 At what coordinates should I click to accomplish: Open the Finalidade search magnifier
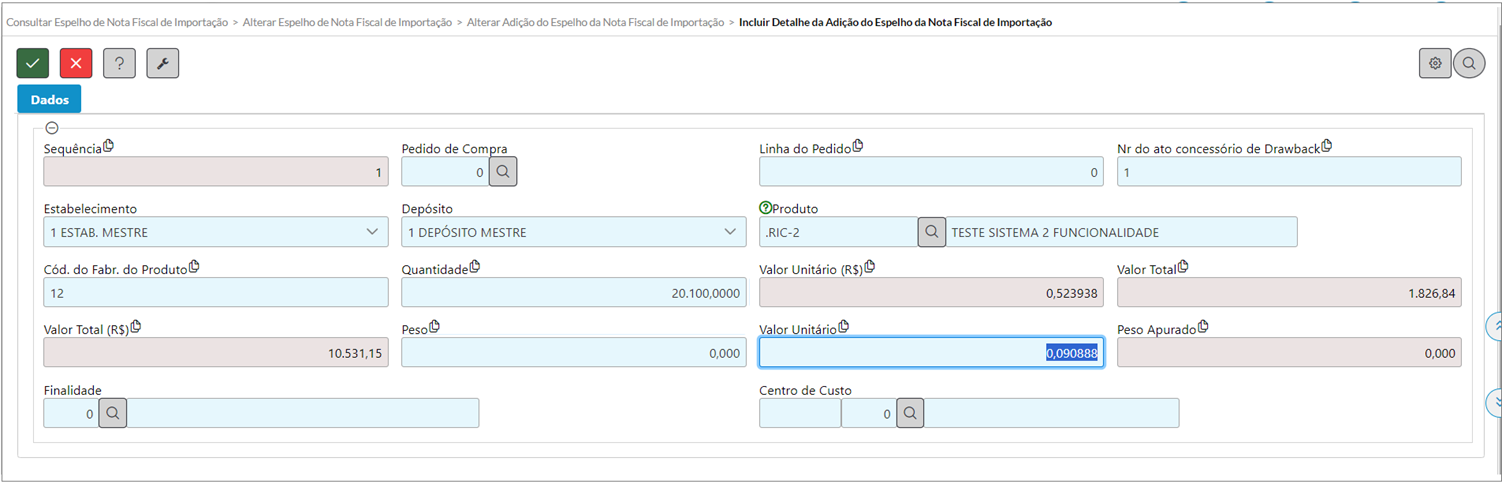point(113,413)
